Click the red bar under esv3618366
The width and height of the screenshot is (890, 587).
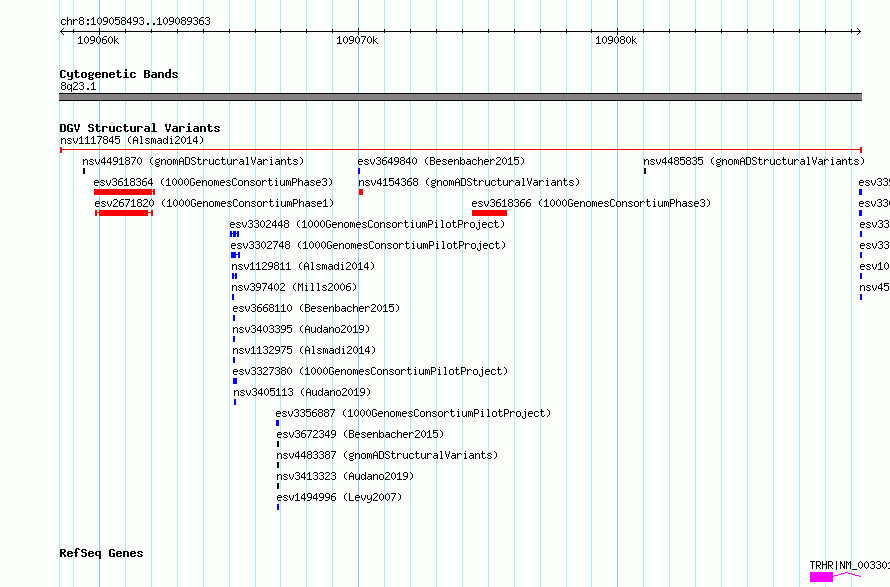[489, 213]
